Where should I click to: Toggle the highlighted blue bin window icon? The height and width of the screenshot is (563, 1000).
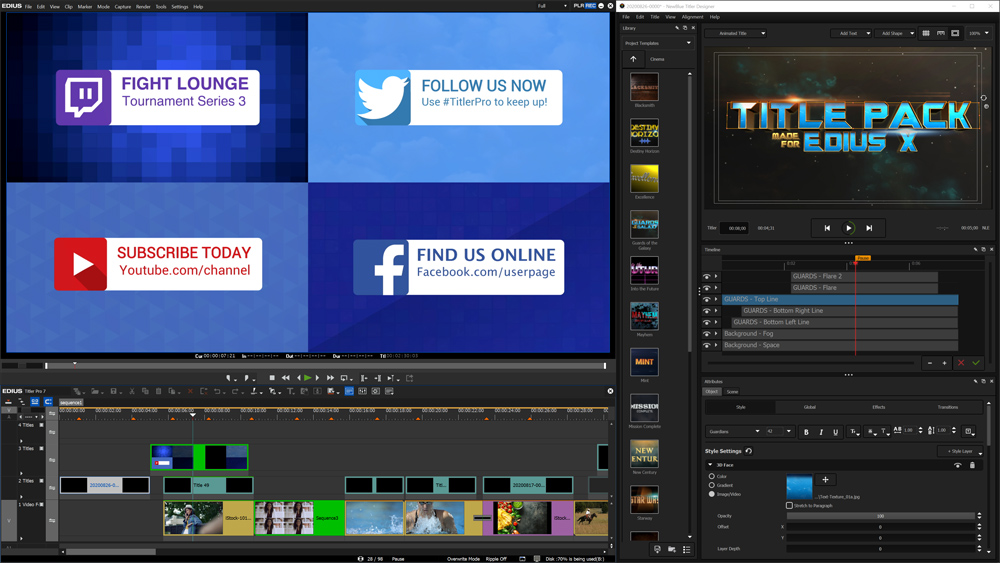tap(349, 391)
